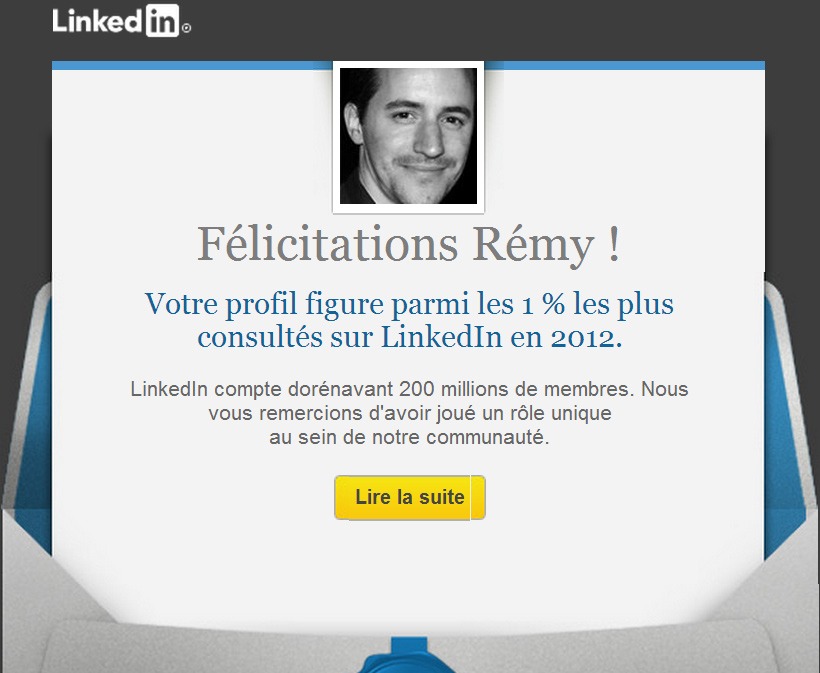The height and width of the screenshot is (673, 820).
Task: Click "200 millions de membres" in the paragraph
Action: pos(514,389)
